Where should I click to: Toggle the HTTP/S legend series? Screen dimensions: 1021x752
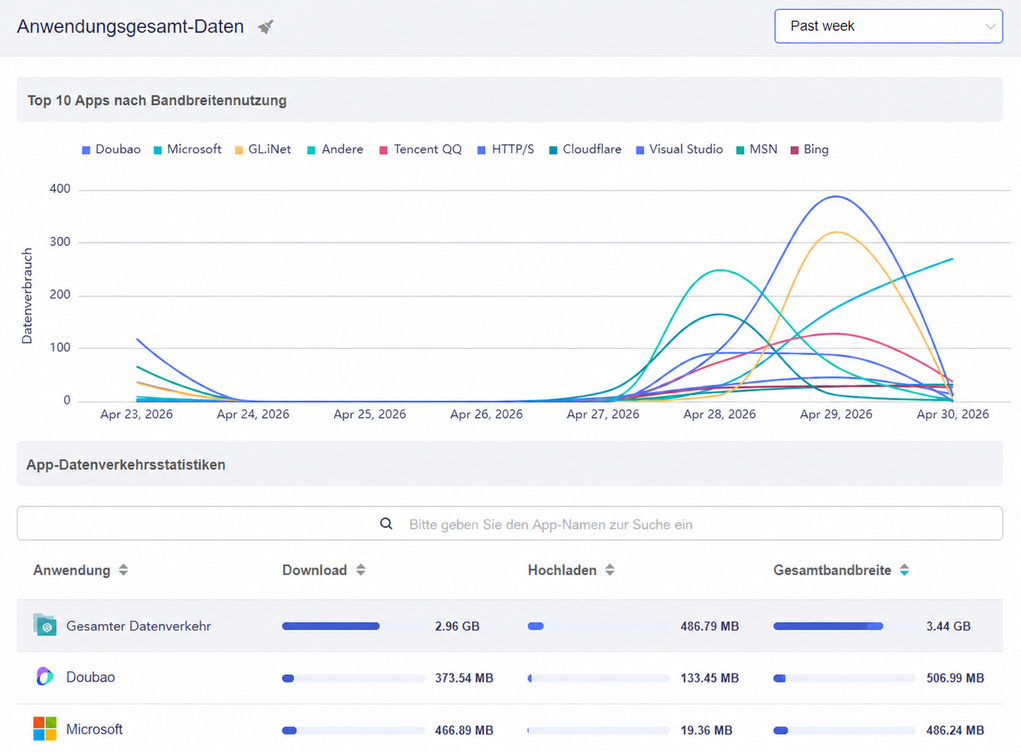pos(506,149)
